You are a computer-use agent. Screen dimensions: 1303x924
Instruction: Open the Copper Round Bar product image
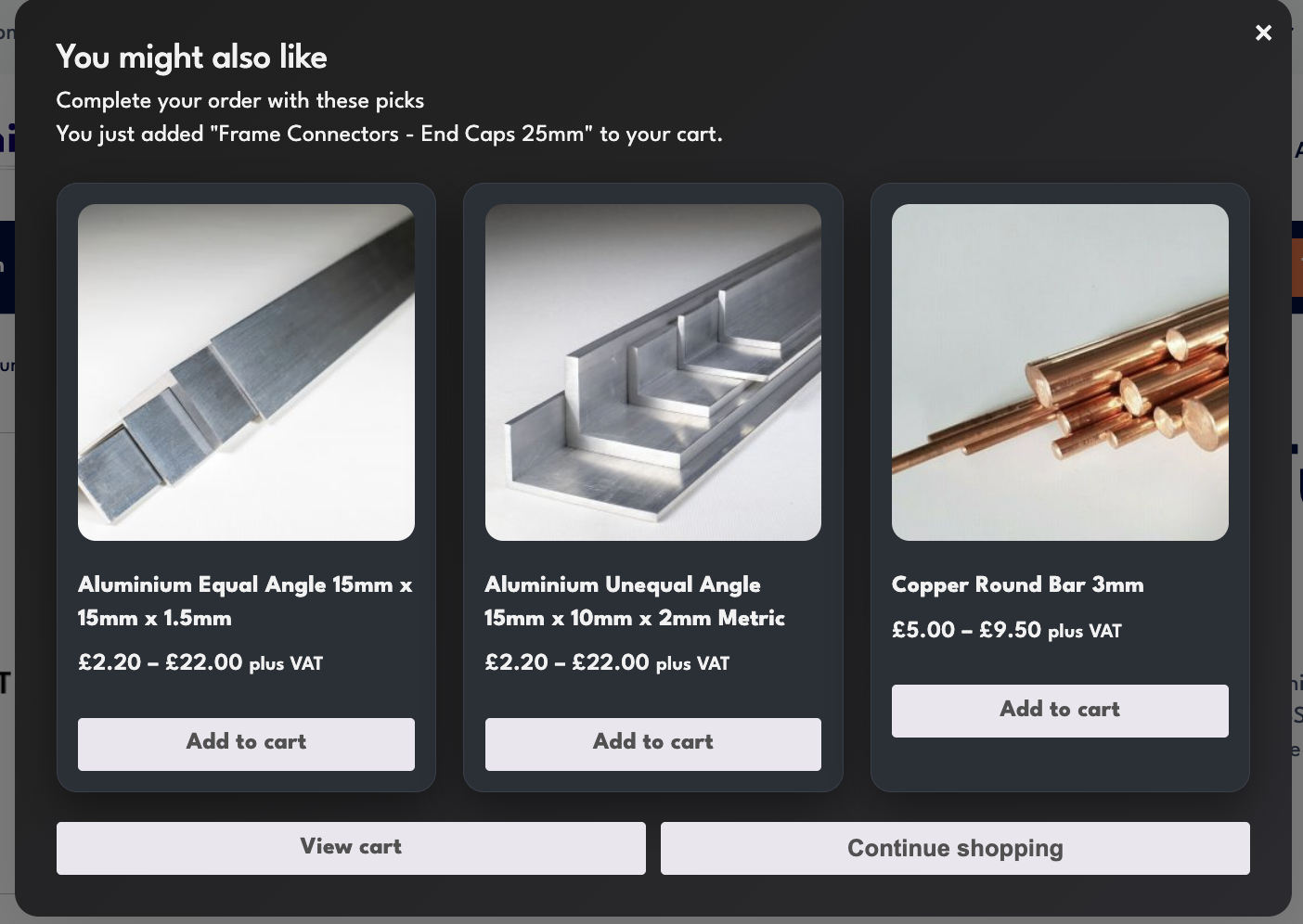(x=1060, y=372)
